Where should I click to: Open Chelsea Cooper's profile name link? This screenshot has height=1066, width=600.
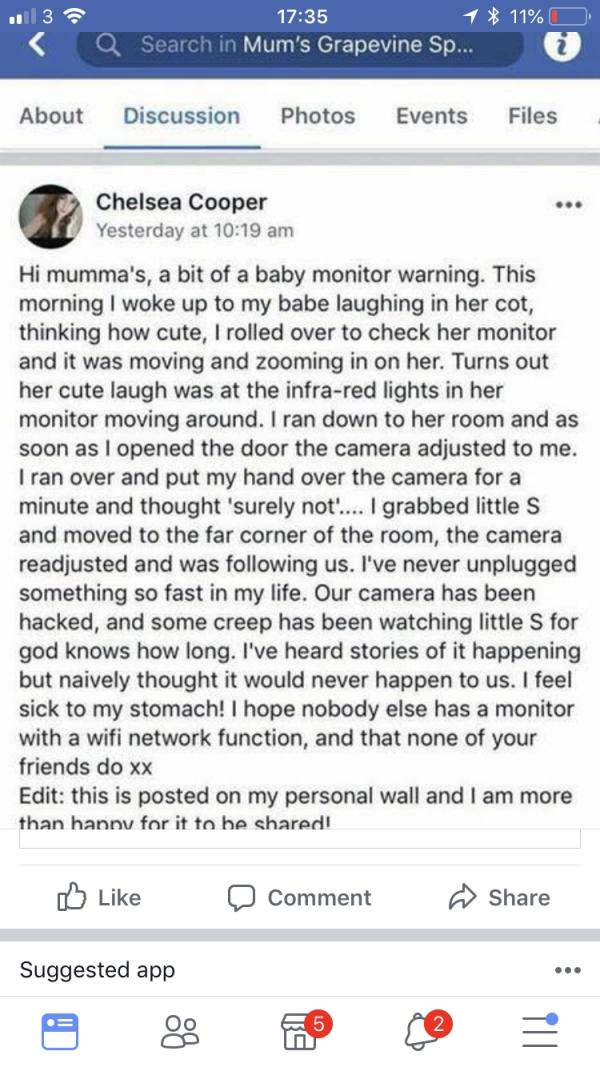pyautogui.click(x=181, y=202)
